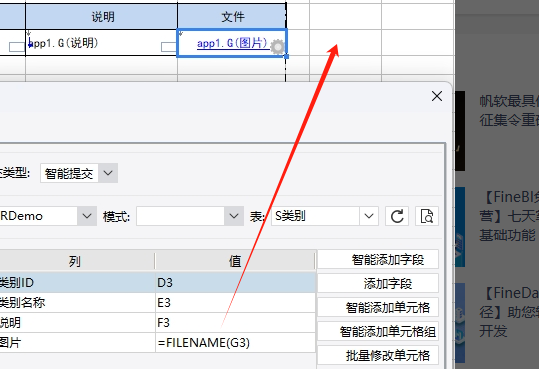
Task: Click the 智能添加单元格 button
Action: (378, 307)
